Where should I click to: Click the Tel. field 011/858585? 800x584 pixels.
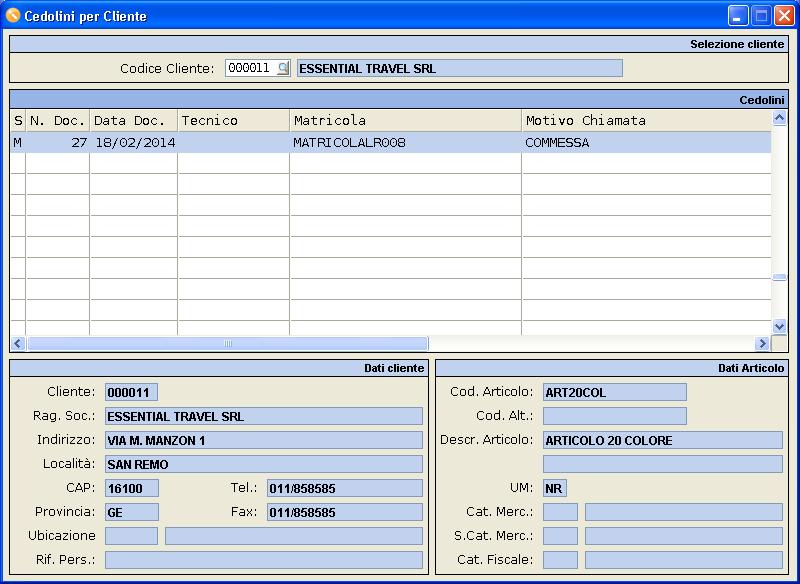345,488
